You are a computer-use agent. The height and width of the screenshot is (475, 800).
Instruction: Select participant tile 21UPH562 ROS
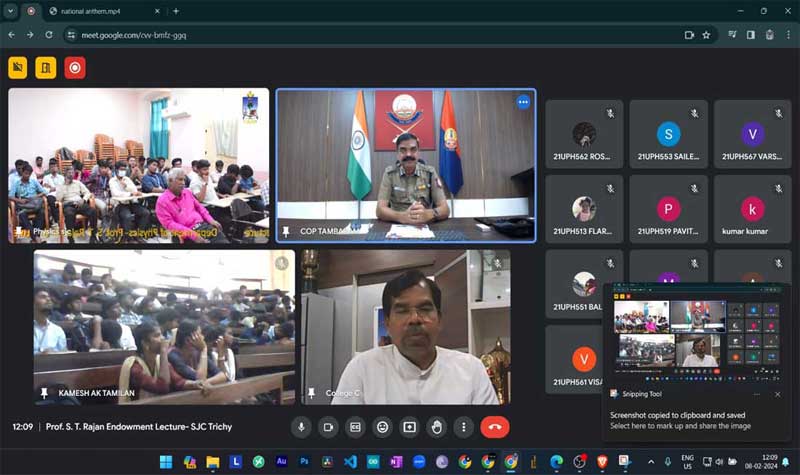(584, 134)
